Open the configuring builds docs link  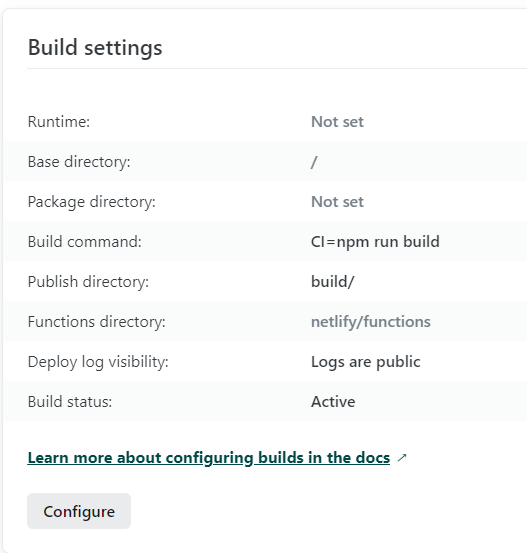(x=209, y=458)
